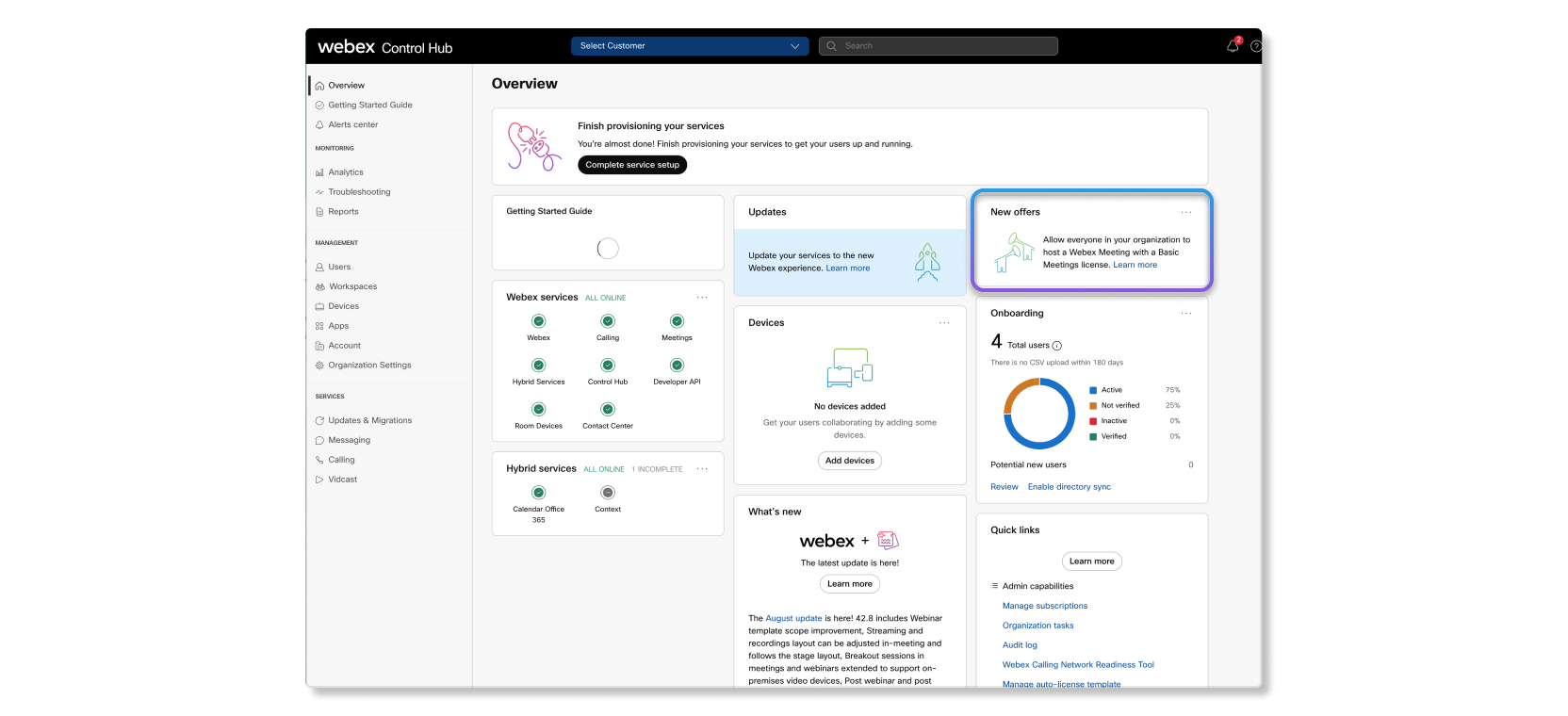Screen dimensions: 1568x716
Task: Open the Audit log link
Action: pos(1020,645)
